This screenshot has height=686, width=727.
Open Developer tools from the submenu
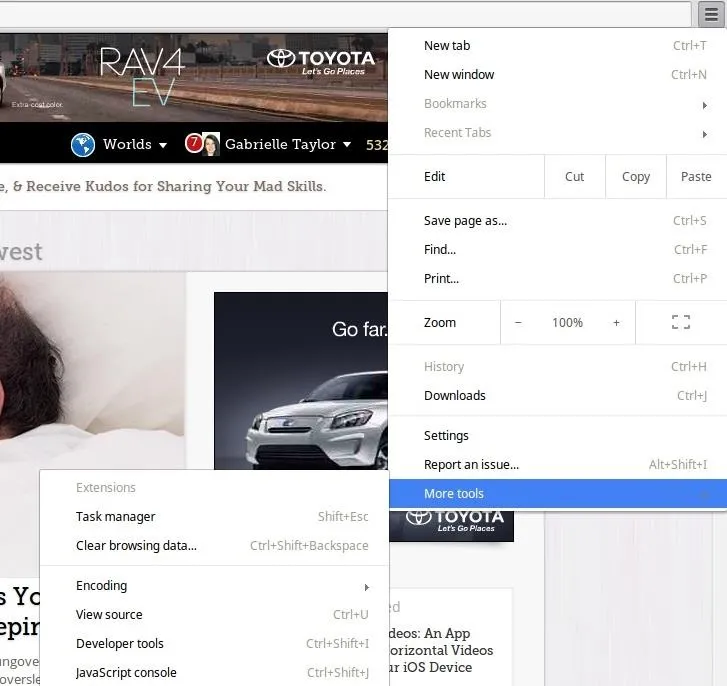(214, 643)
